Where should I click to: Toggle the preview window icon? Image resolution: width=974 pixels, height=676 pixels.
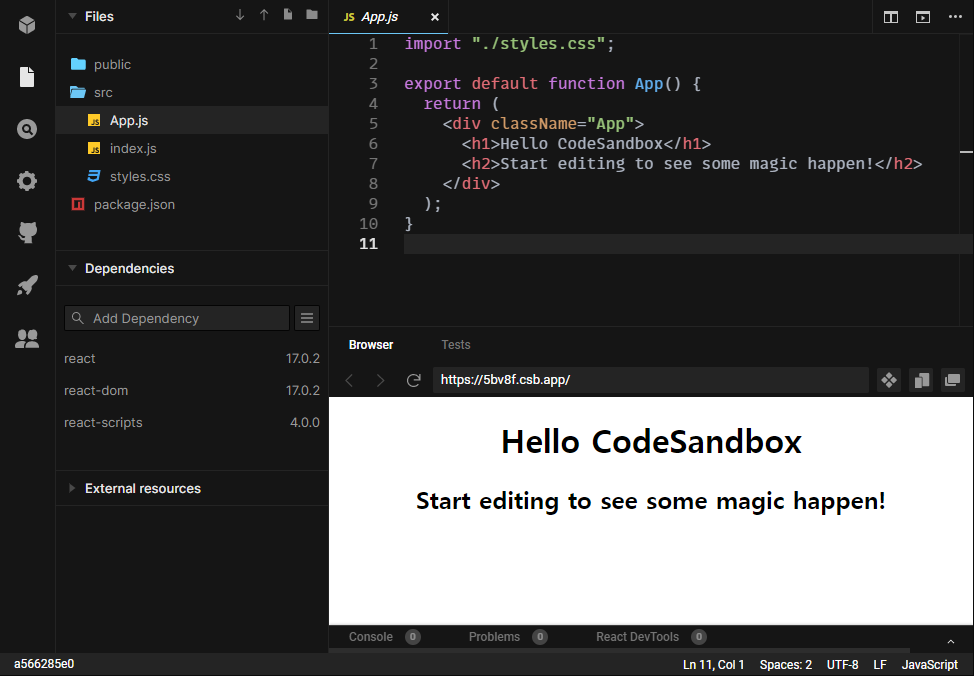click(x=923, y=17)
